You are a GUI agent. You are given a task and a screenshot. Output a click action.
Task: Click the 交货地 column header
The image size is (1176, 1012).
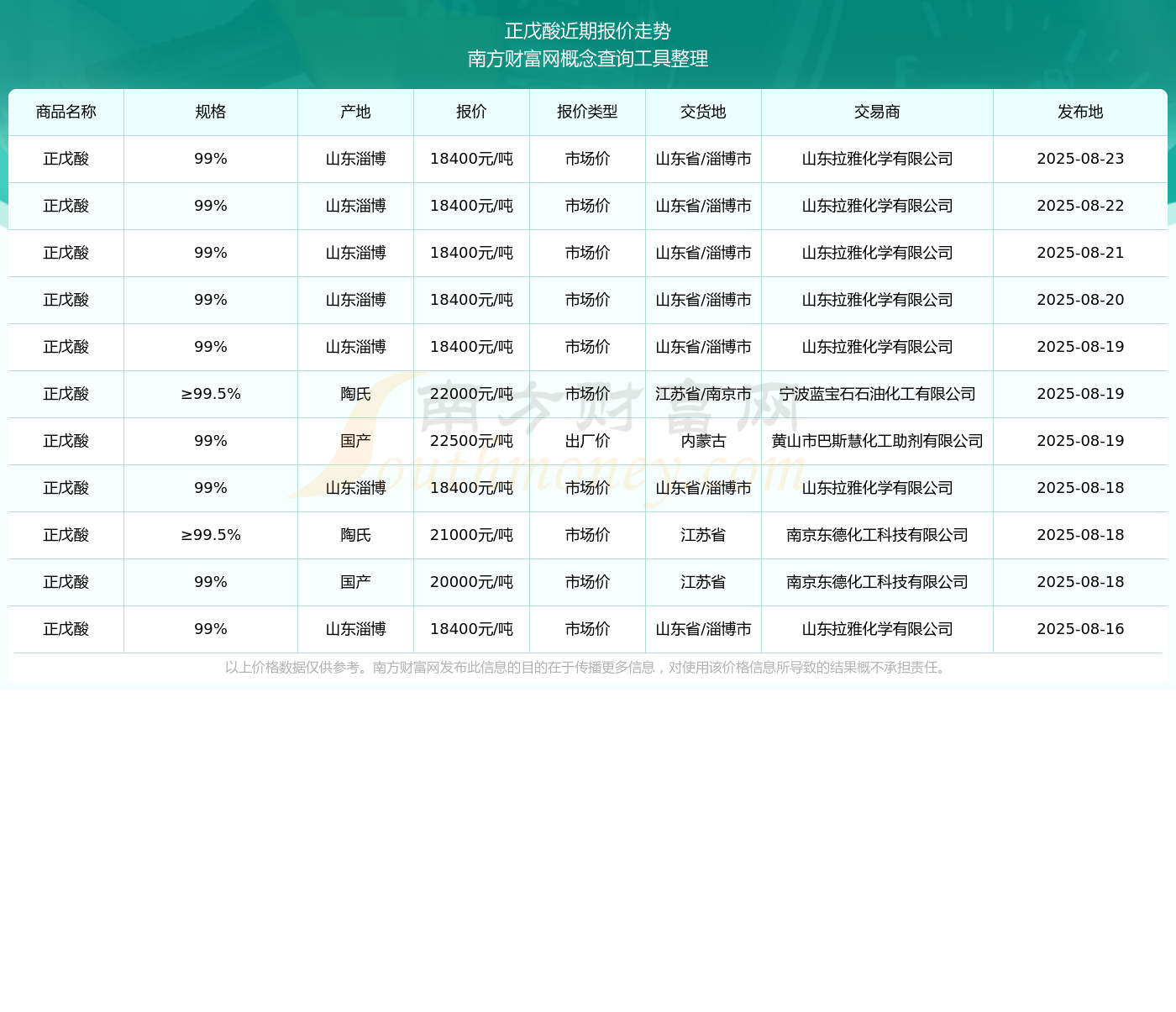pyautogui.click(x=704, y=112)
